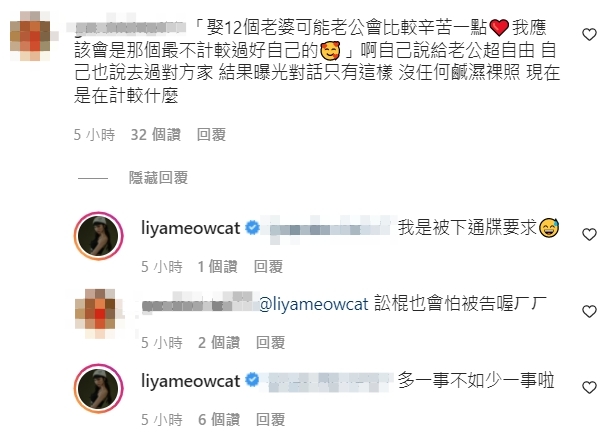This screenshot has width=609, height=433.
Task: Open the @liyameowcat mention link
Action: click(x=313, y=304)
